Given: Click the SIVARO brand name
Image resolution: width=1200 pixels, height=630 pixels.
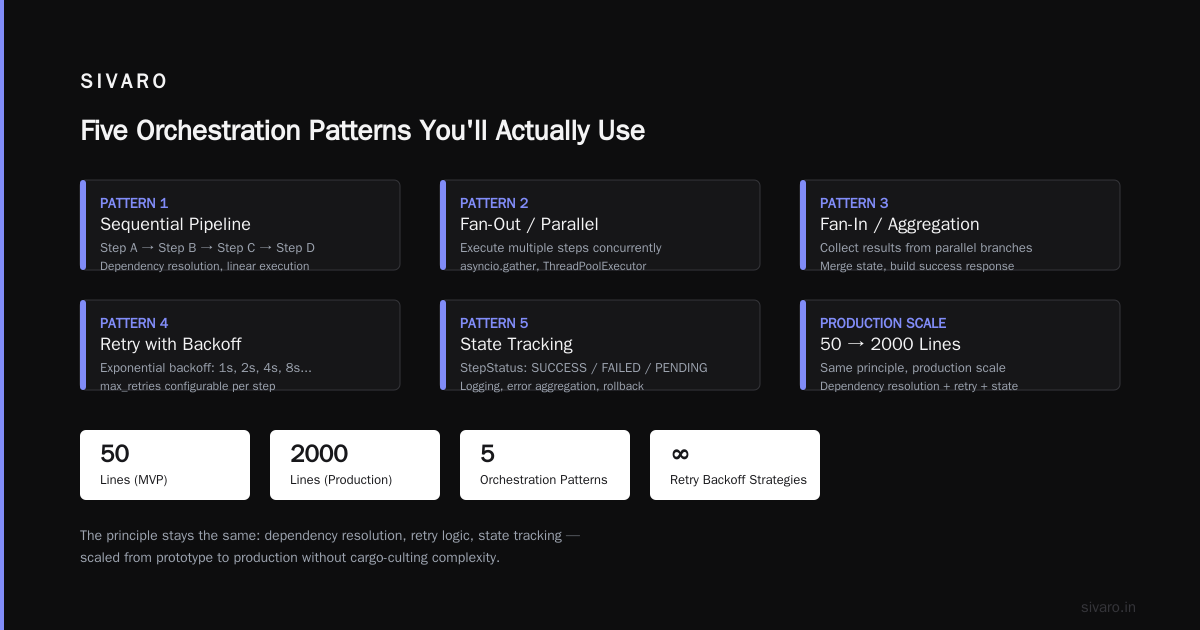Looking at the screenshot, I should coord(124,82).
